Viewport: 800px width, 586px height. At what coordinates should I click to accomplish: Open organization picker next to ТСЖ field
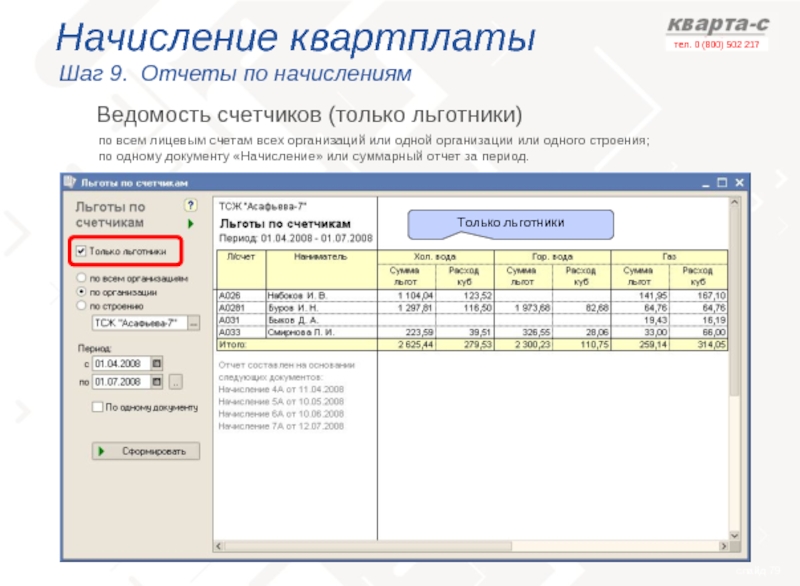[193, 323]
